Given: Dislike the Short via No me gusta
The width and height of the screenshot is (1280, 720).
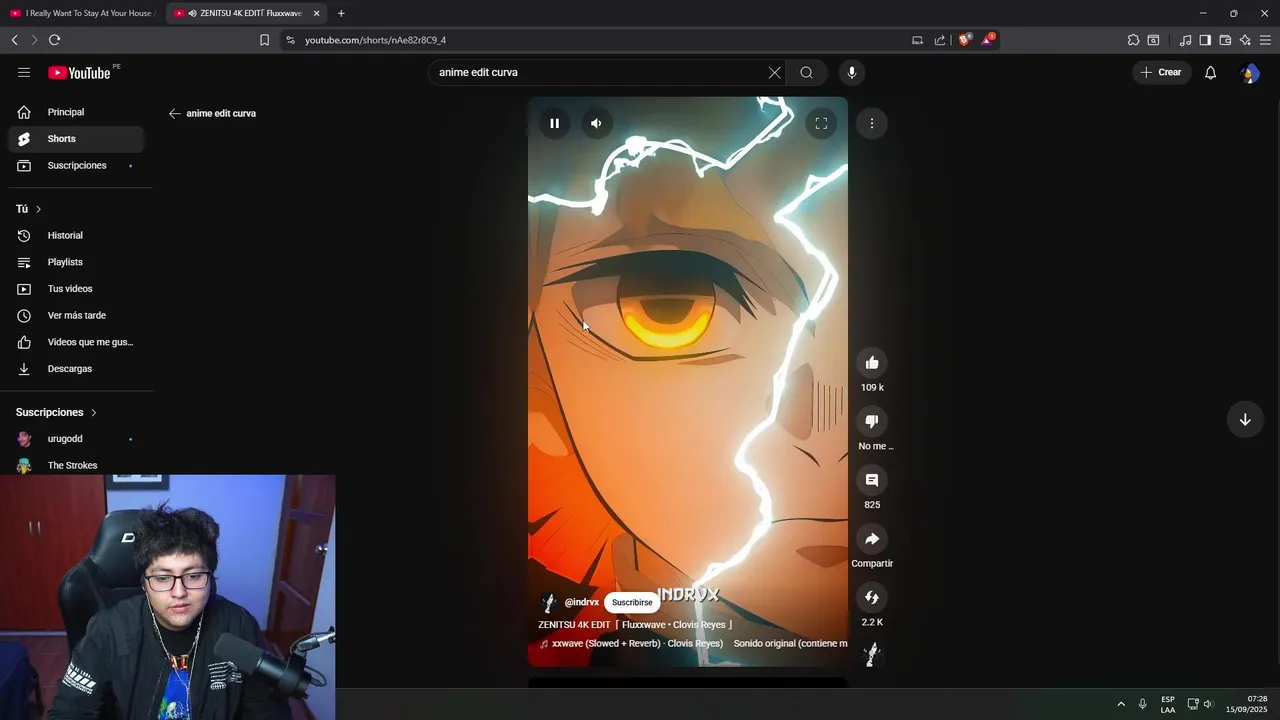Looking at the screenshot, I should click(x=872, y=421).
